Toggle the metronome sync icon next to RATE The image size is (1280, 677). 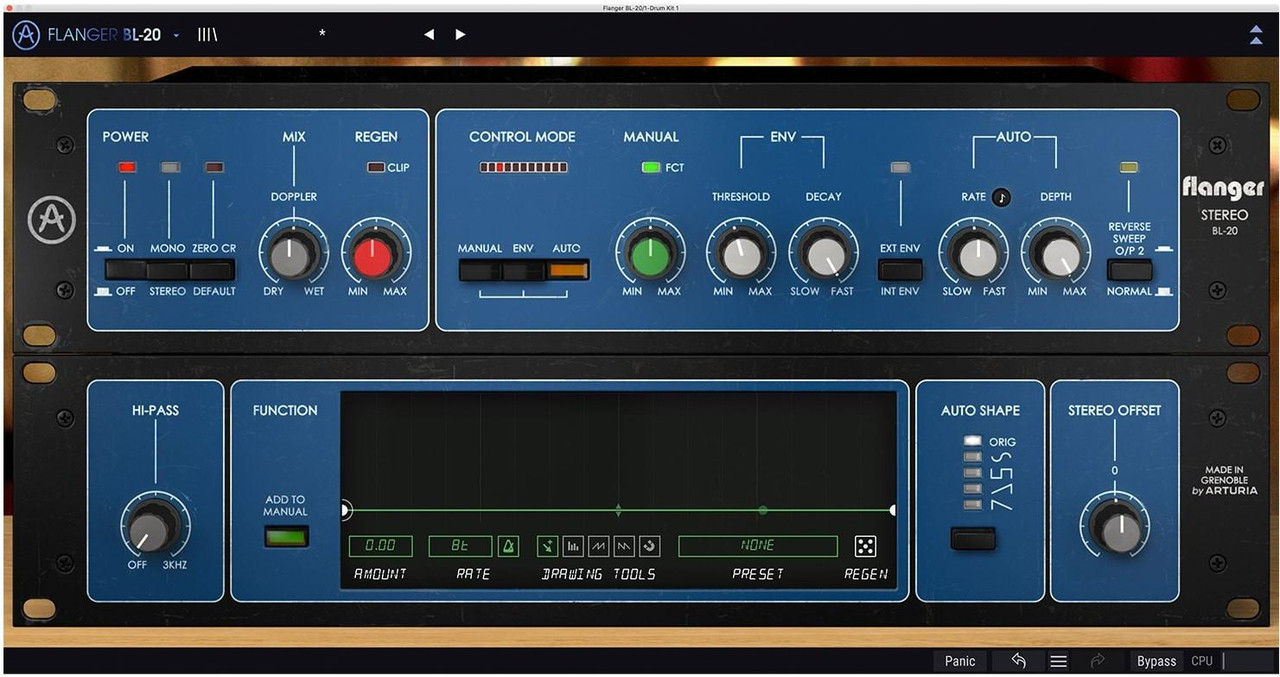pyautogui.click(x=508, y=546)
